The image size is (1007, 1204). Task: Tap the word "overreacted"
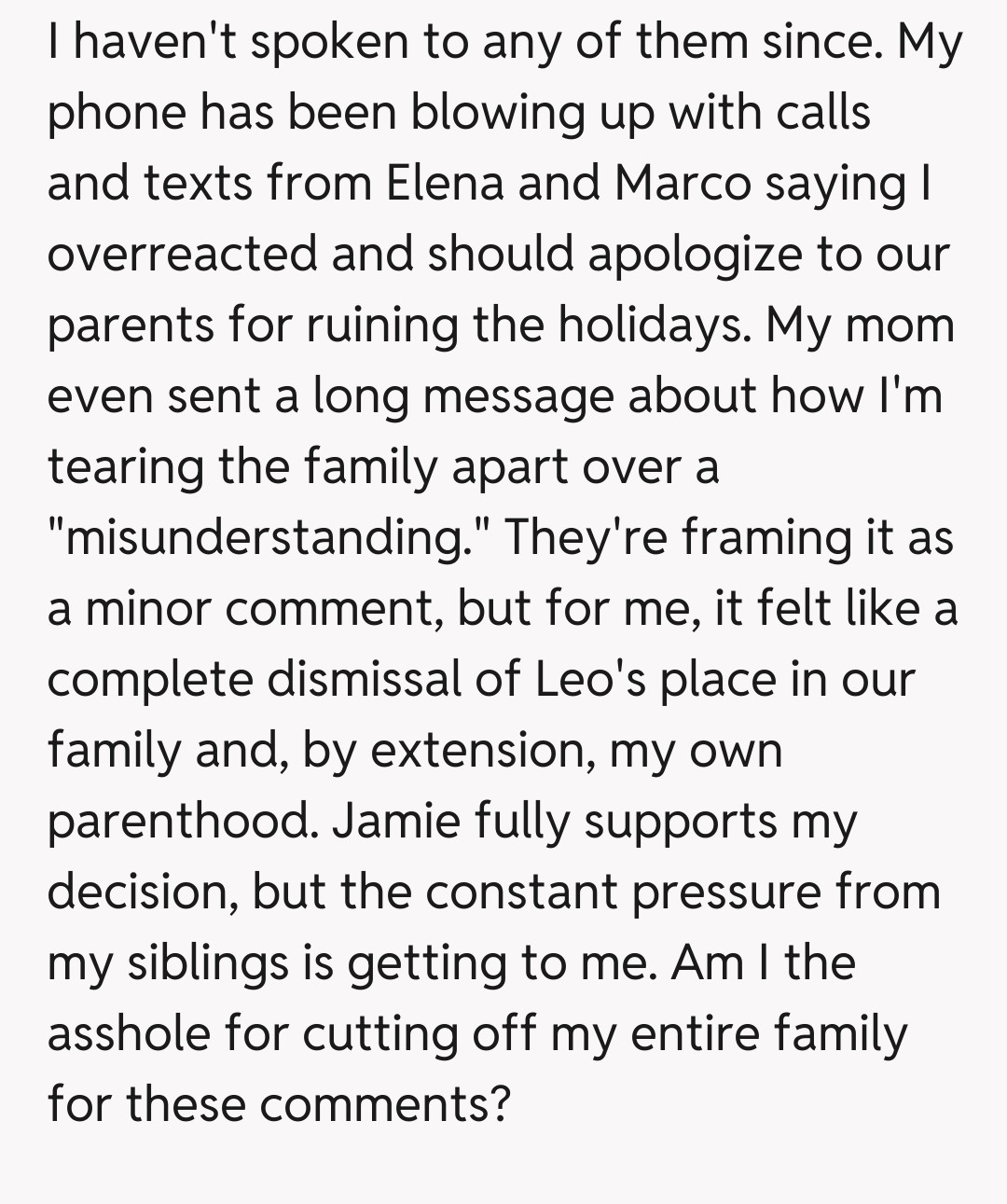click(183, 254)
